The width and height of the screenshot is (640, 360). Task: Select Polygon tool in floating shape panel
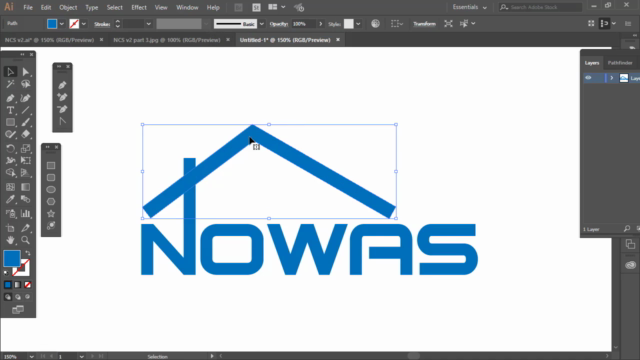[51, 202]
